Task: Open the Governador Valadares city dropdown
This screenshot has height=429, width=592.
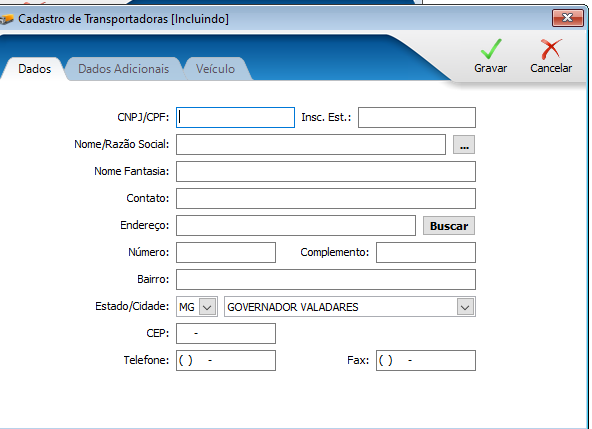Action: pyautogui.click(x=465, y=307)
